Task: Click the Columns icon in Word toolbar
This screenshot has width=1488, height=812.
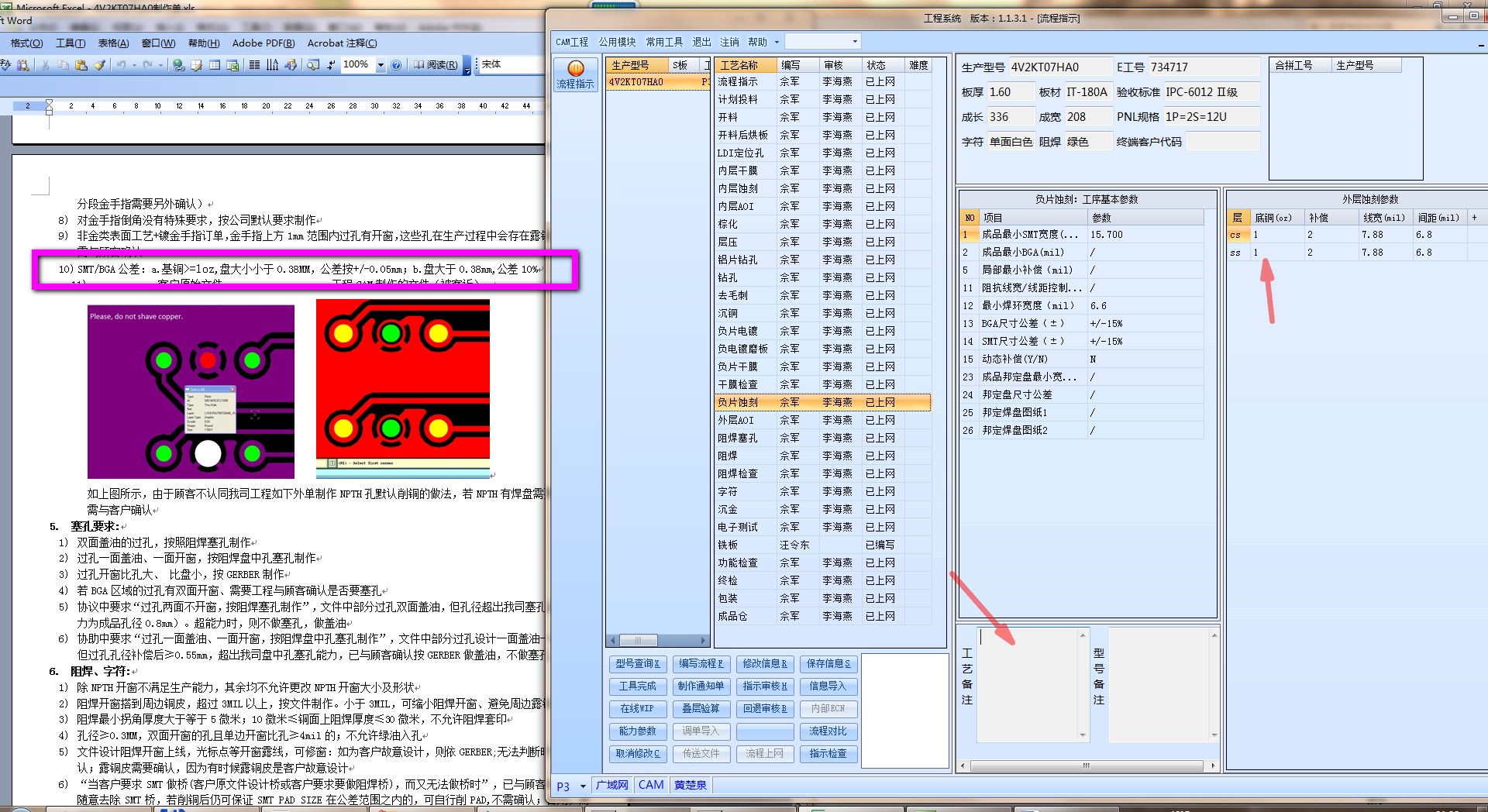Action: pos(254,65)
